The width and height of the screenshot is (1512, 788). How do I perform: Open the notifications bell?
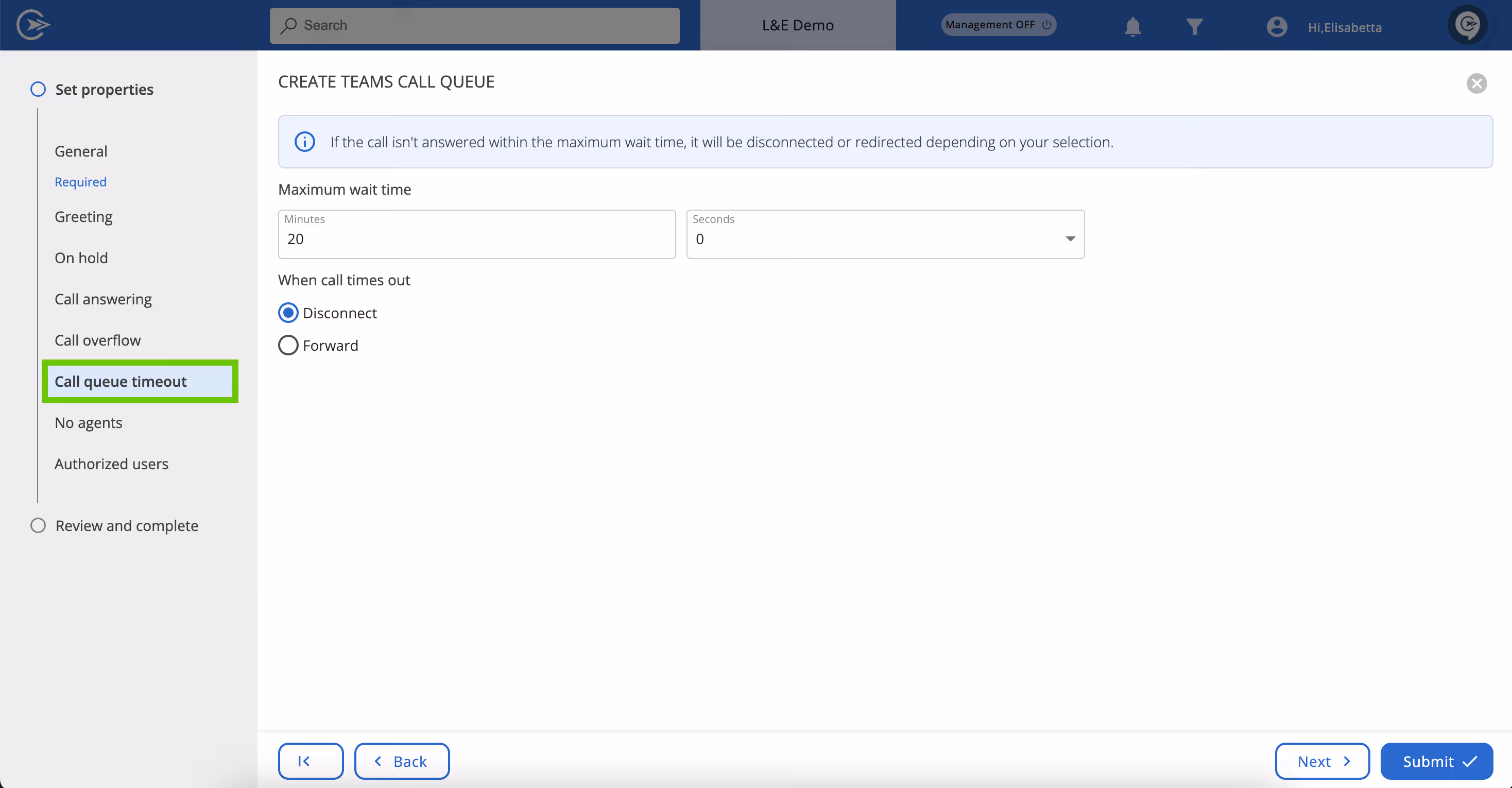pos(1132,26)
